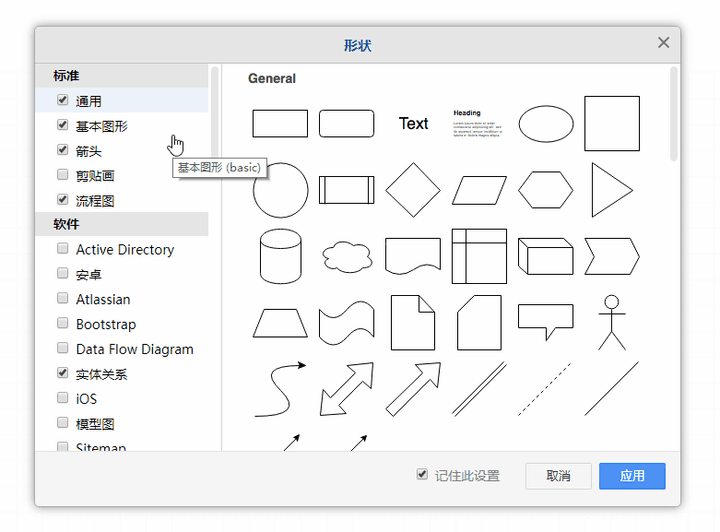Select the stick figure actor shape
This screenshot has height=532, width=720.
pos(611,322)
